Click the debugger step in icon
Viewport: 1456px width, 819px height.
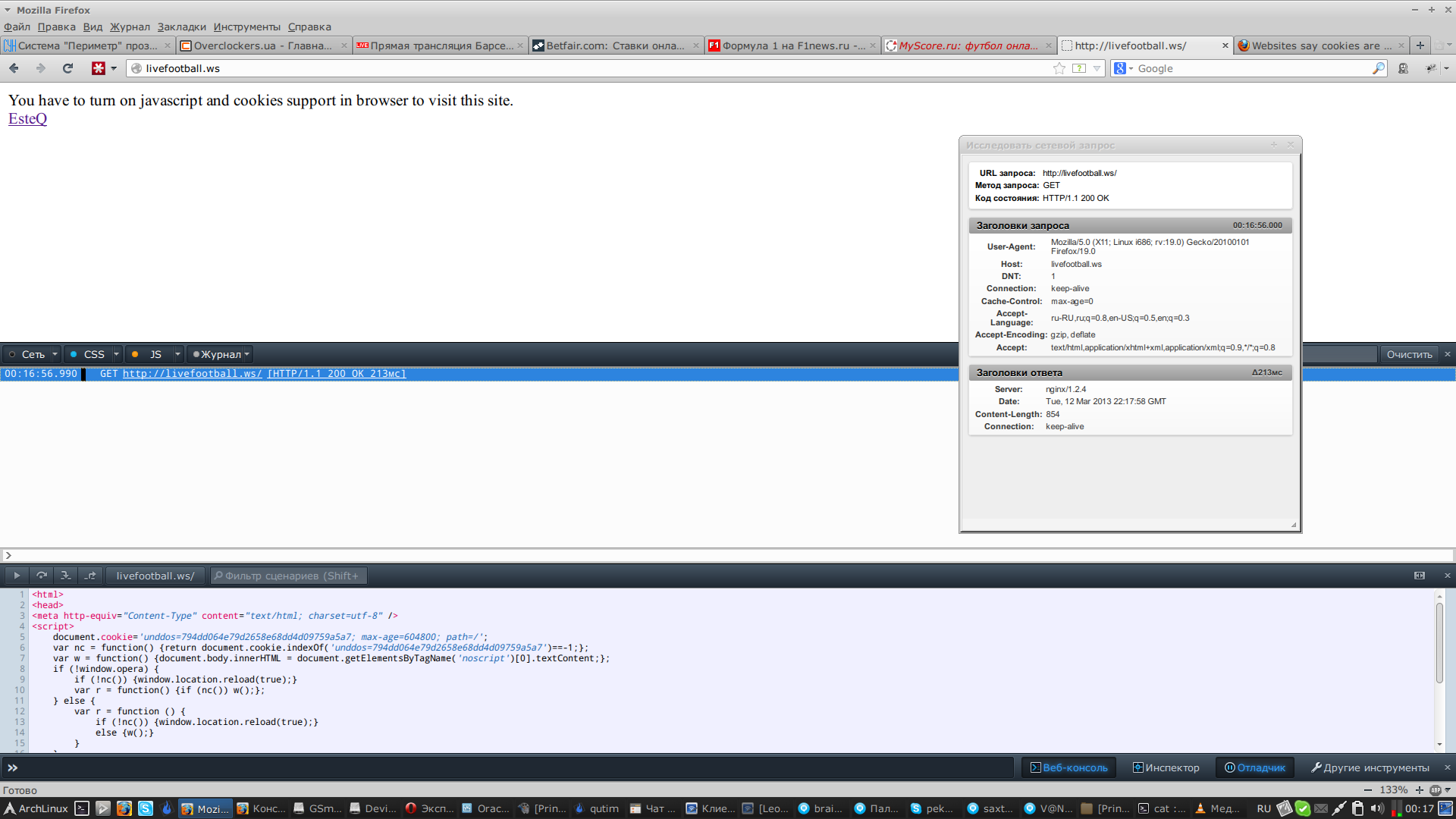click(66, 576)
